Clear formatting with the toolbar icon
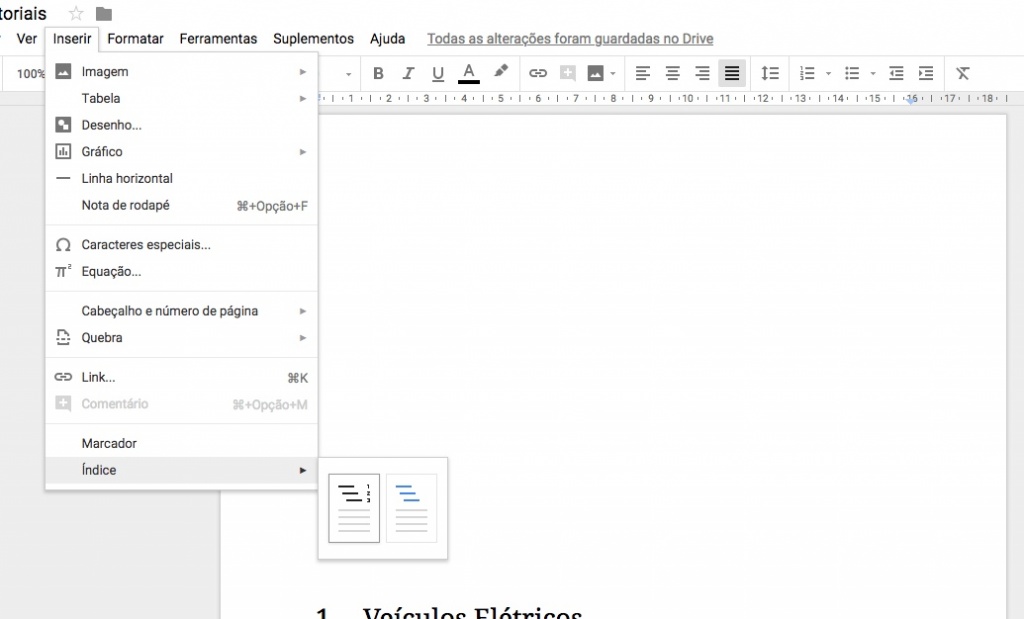The height and width of the screenshot is (619, 1024). (962, 72)
